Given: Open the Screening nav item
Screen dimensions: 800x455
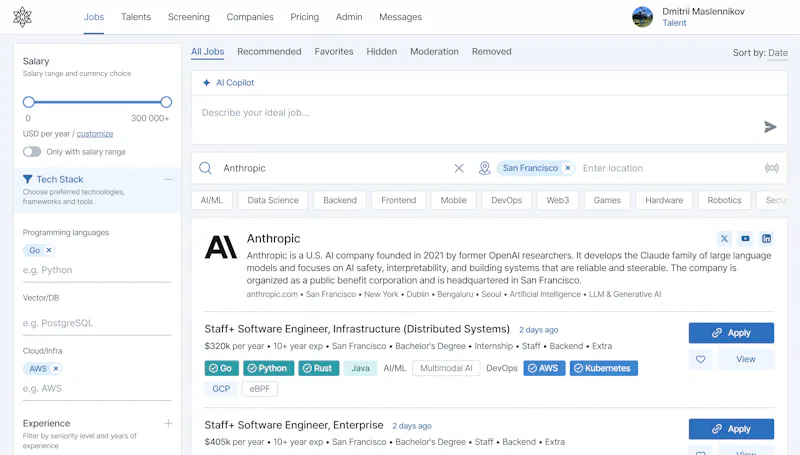Looking at the screenshot, I should click(189, 17).
